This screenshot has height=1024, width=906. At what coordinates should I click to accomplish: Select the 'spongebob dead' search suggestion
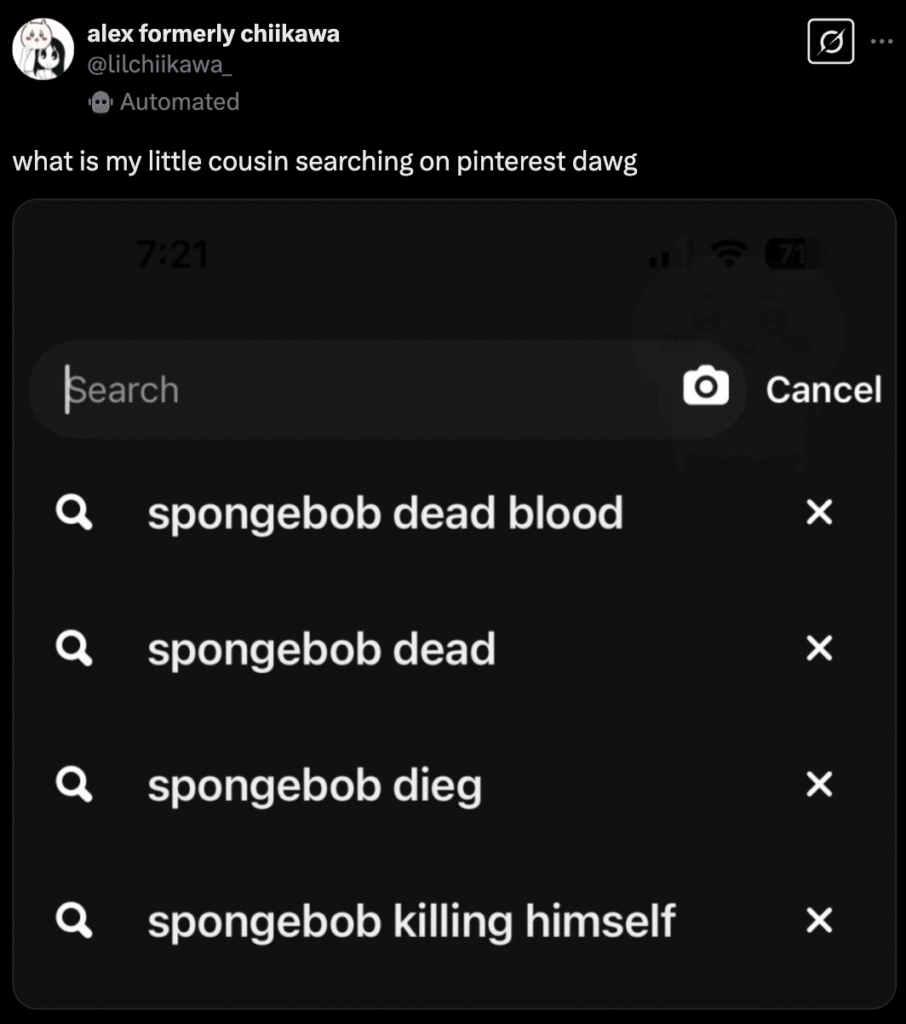pos(321,650)
